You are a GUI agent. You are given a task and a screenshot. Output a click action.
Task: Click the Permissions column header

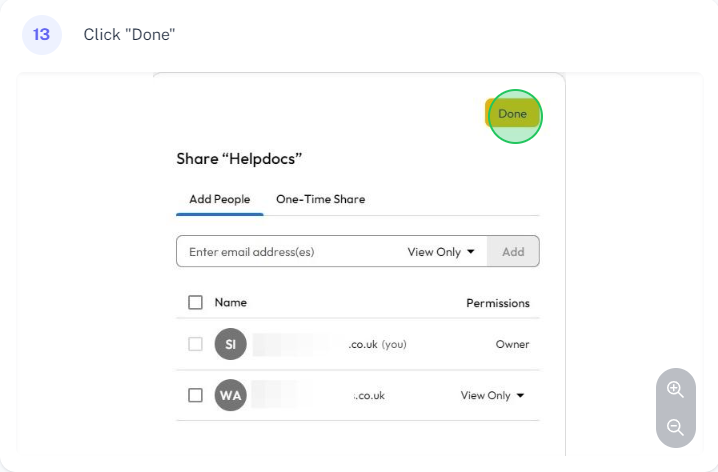[x=498, y=303]
